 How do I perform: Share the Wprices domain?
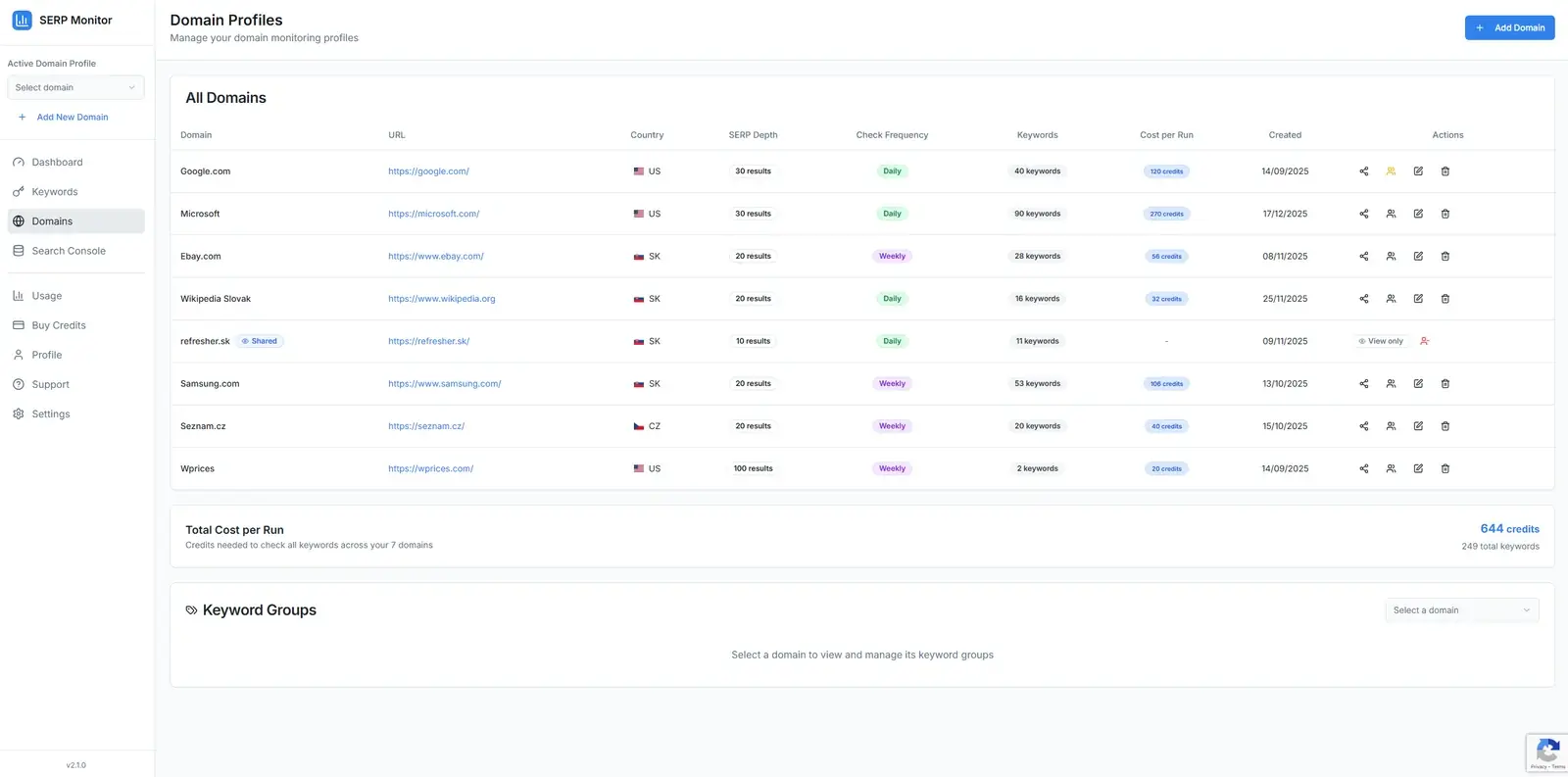(x=1363, y=468)
